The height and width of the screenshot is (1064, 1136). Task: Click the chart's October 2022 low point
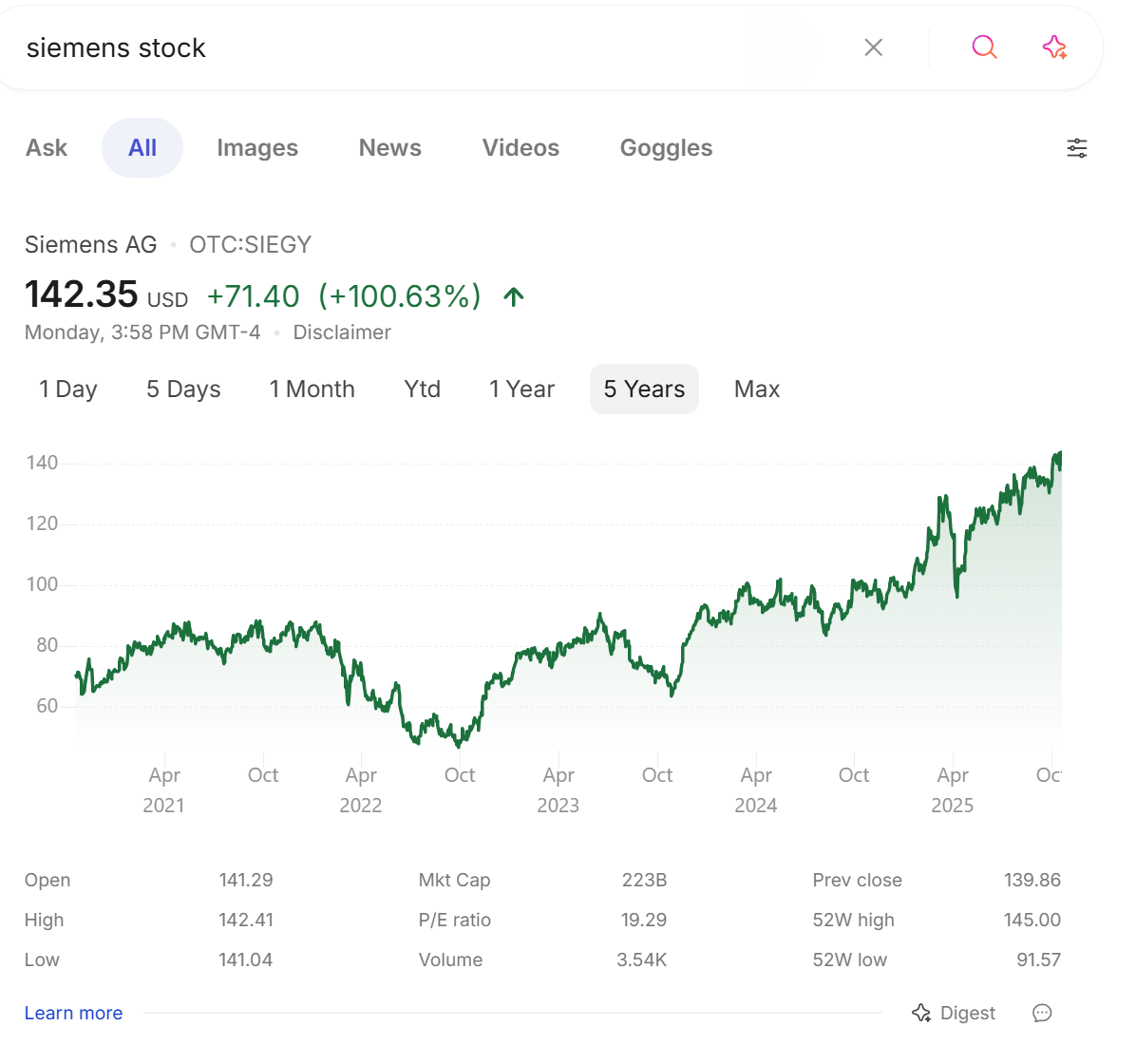pyautogui.click(x=458, y=745)
